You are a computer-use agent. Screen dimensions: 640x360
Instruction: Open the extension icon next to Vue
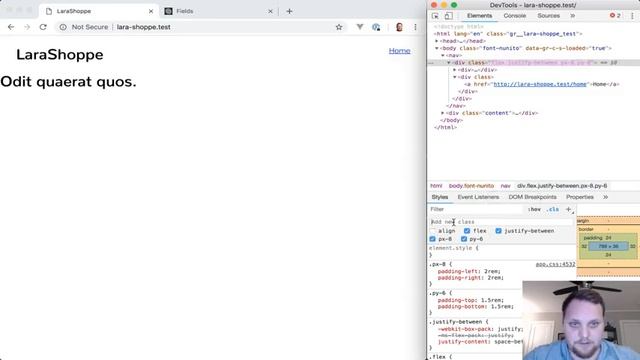click(376, 27)
